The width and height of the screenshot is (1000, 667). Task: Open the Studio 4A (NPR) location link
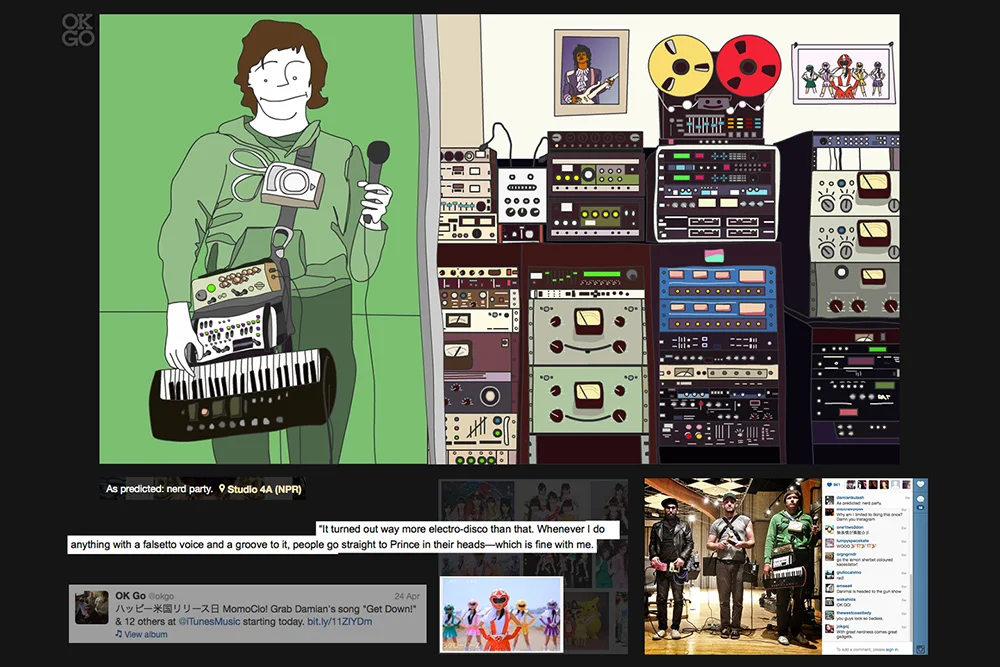click(264, 489)
